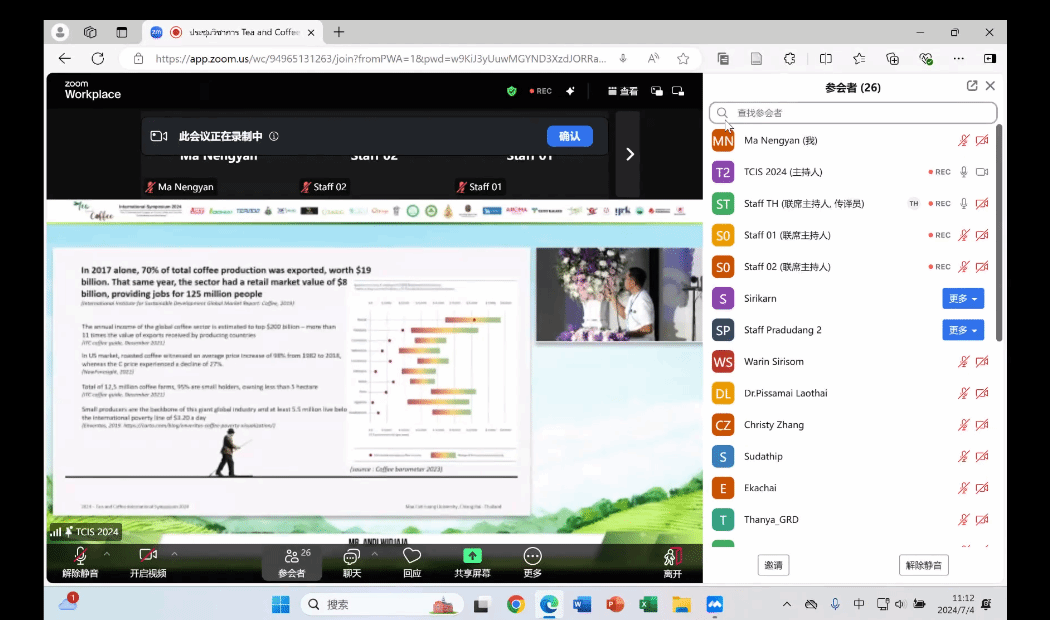Open the three-dot more options icon in toolbar
The image size is (1050, 620).
point(532,557)
